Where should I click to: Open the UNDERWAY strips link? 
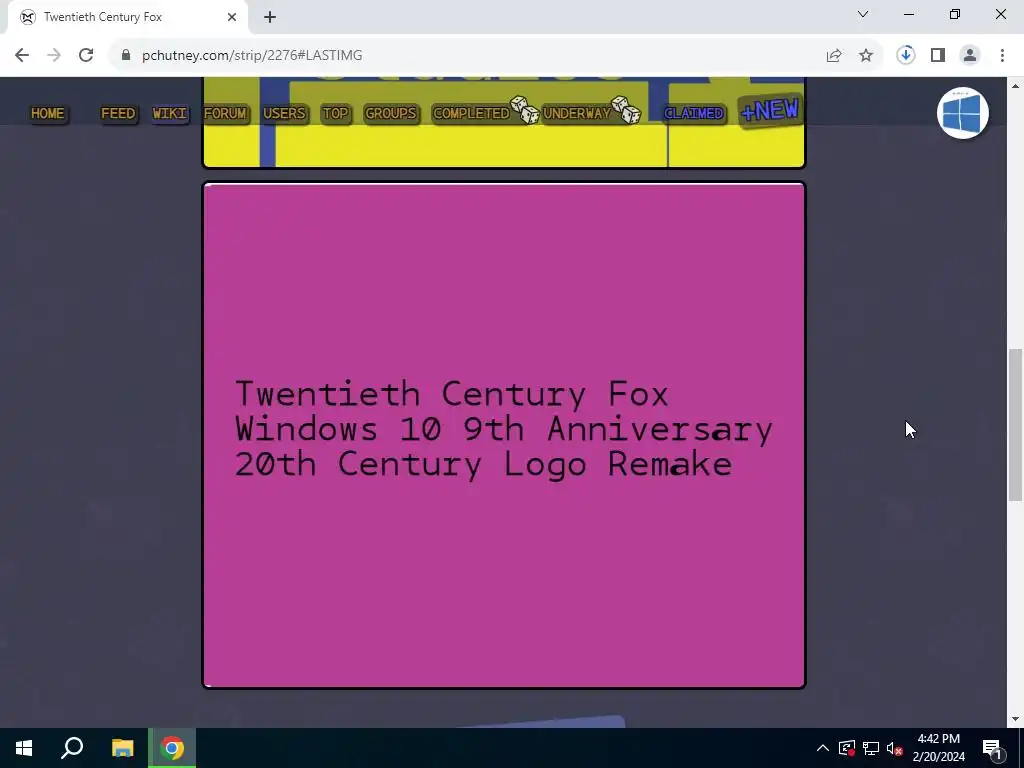(x=577, y=114)
